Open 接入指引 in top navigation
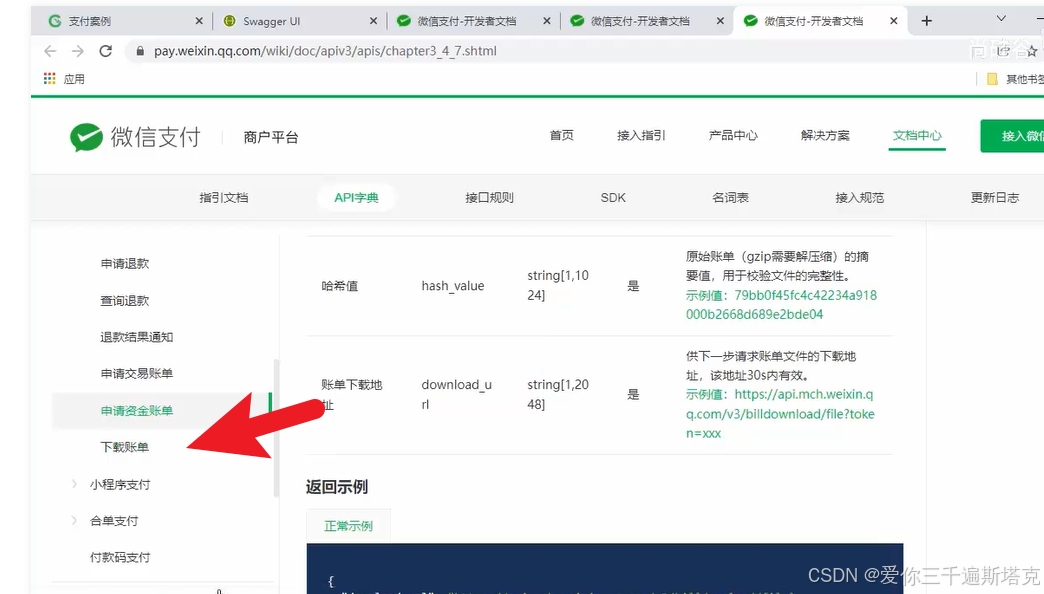 (x=641, y=136)
